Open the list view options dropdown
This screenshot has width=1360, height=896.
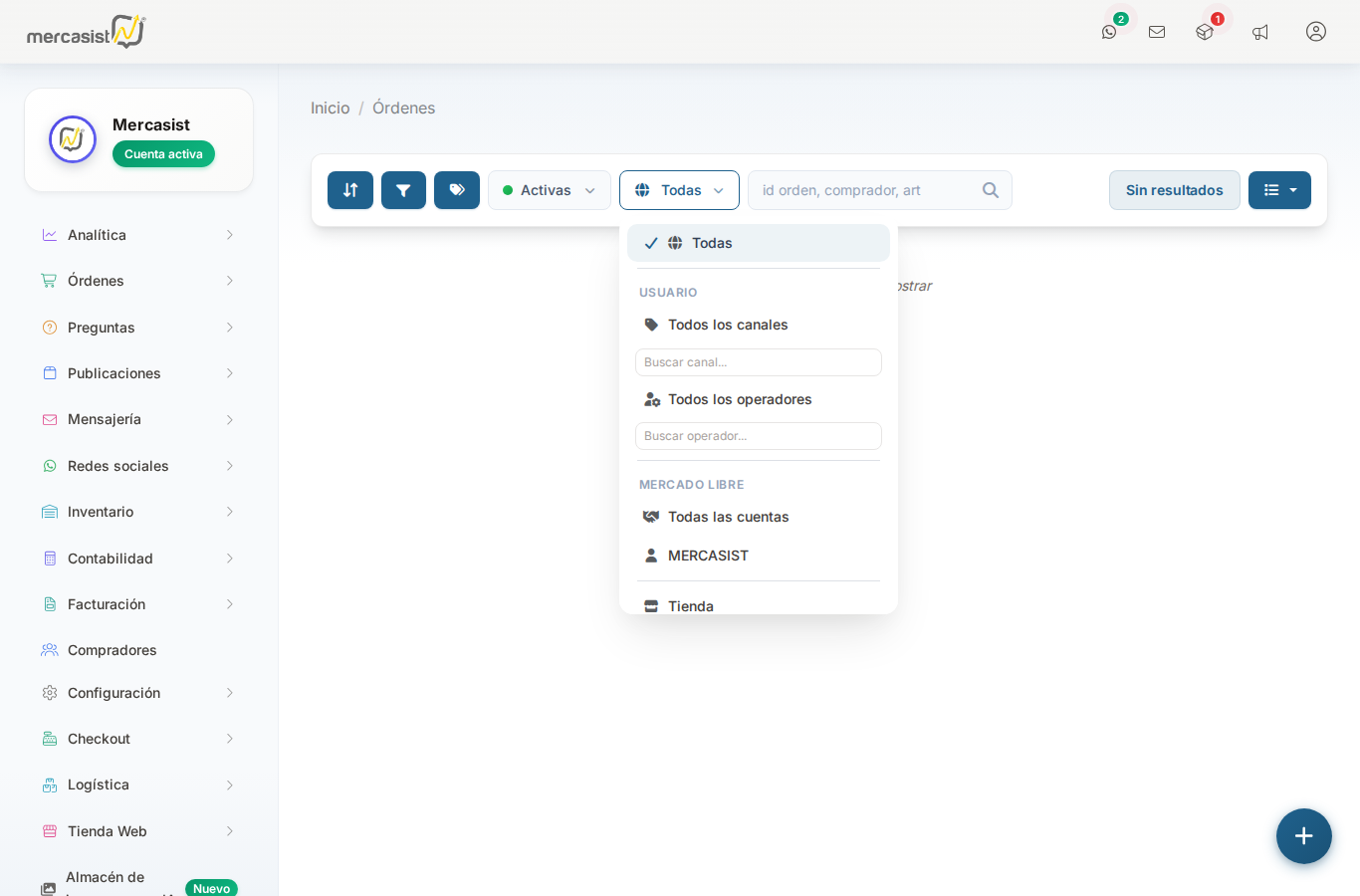point(1279,190)
